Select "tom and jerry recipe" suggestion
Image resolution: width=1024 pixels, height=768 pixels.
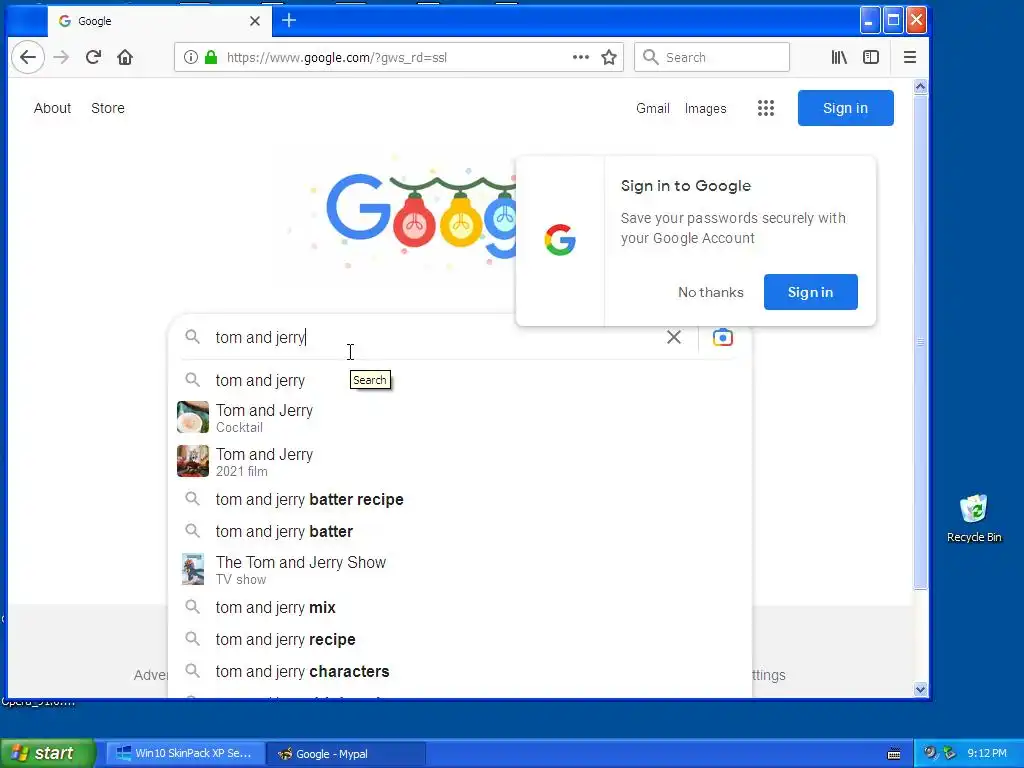460,639
